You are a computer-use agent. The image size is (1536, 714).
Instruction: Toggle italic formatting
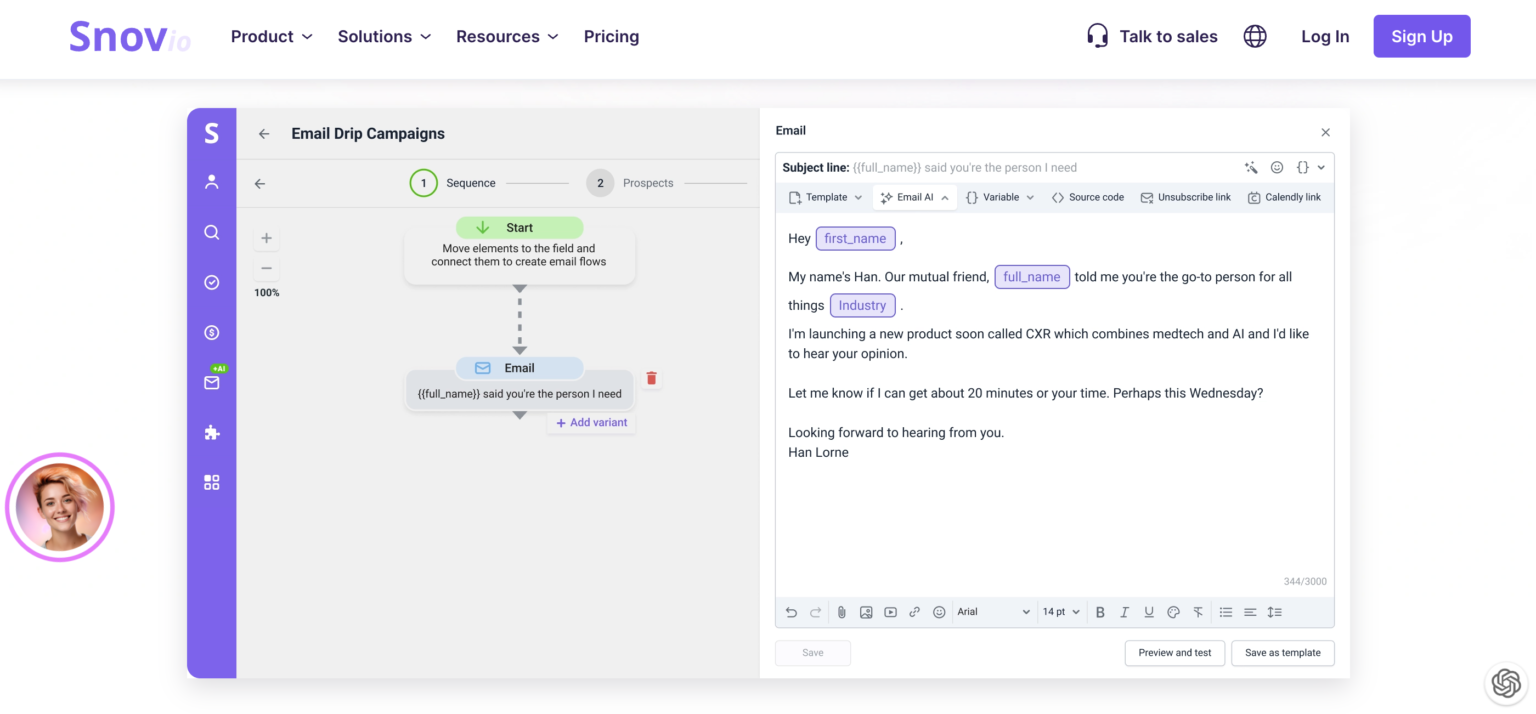[1124, 612]
